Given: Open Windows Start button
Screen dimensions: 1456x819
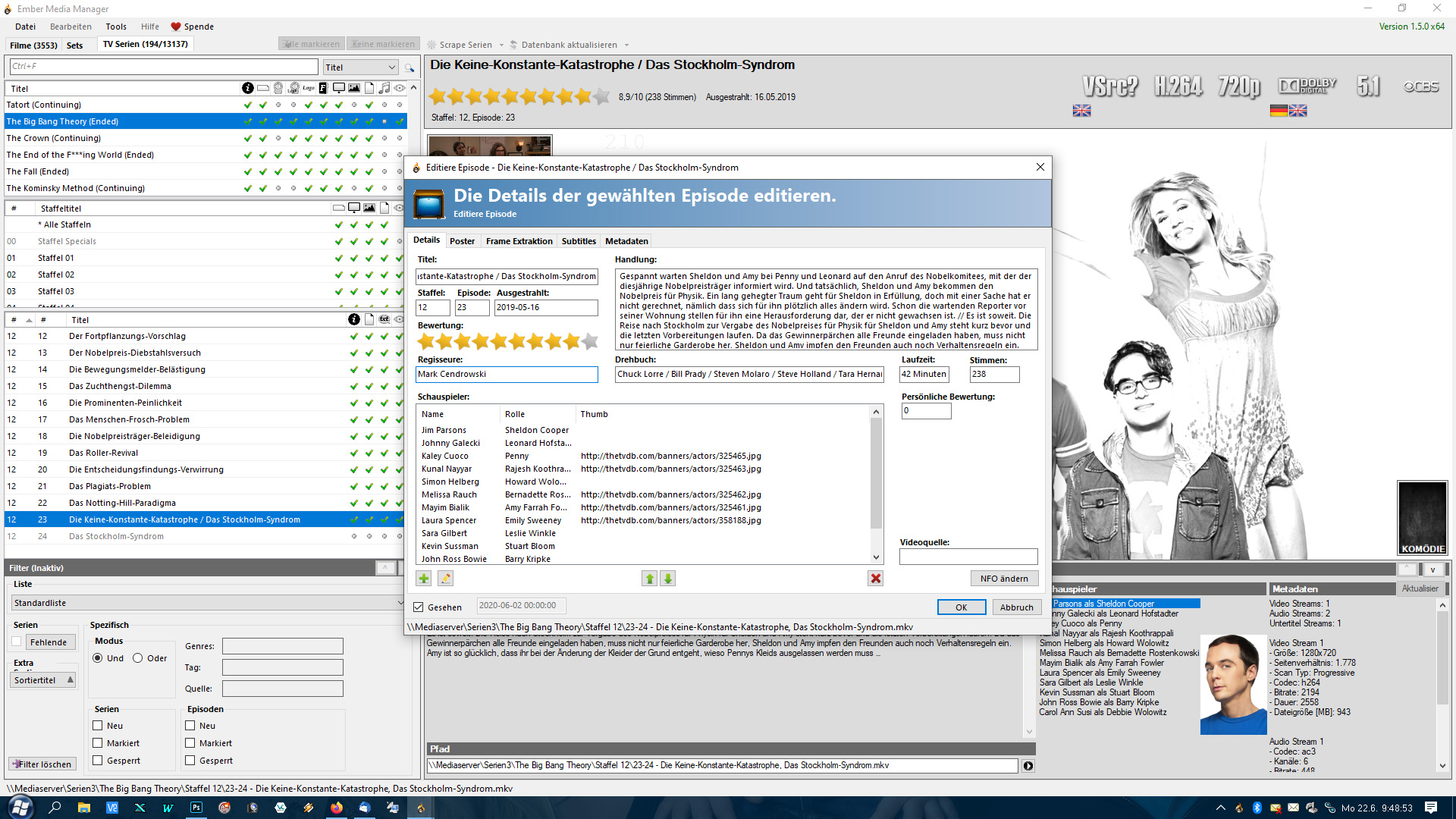Looking at the screenshot, I should point(20,808).
